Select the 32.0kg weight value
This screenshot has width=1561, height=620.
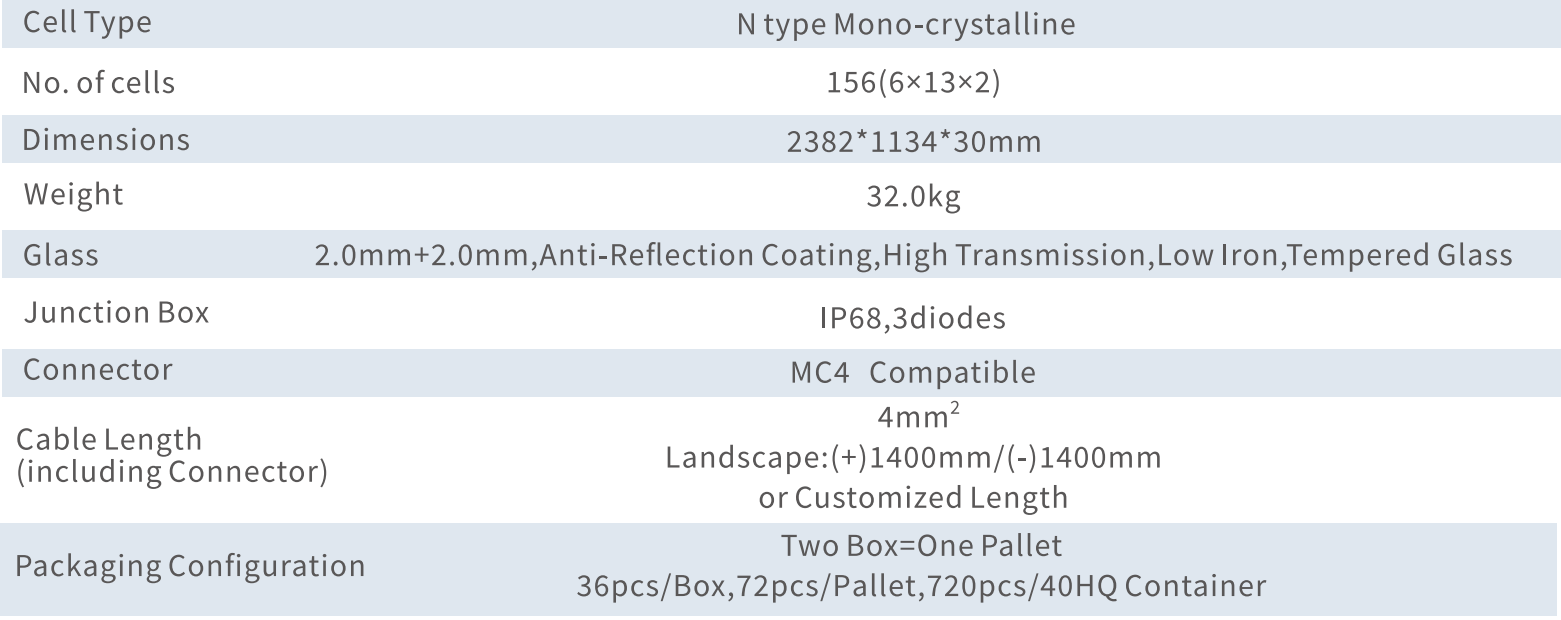click(904, 197)
